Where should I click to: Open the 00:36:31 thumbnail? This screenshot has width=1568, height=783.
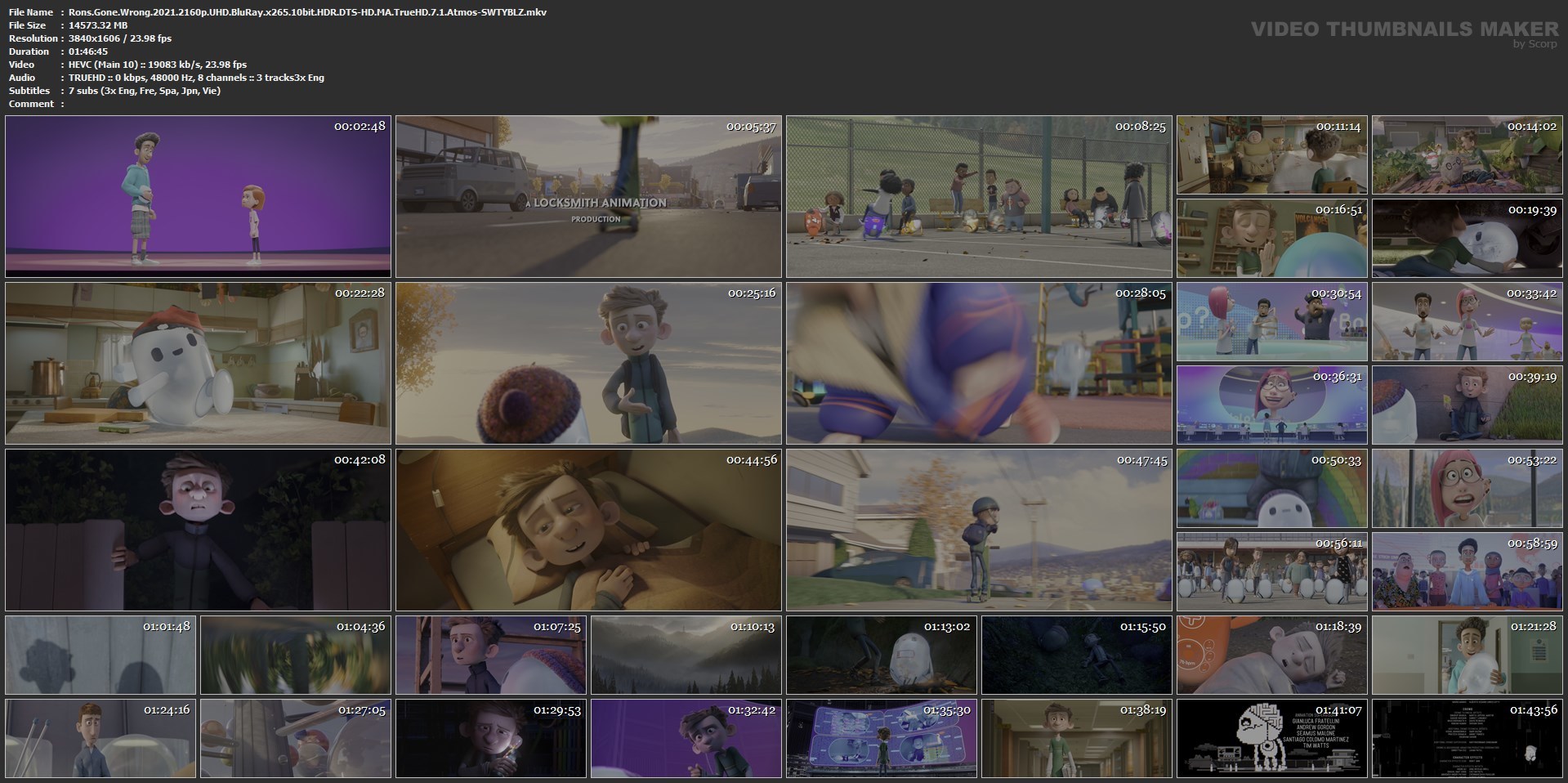[1272, 405]
